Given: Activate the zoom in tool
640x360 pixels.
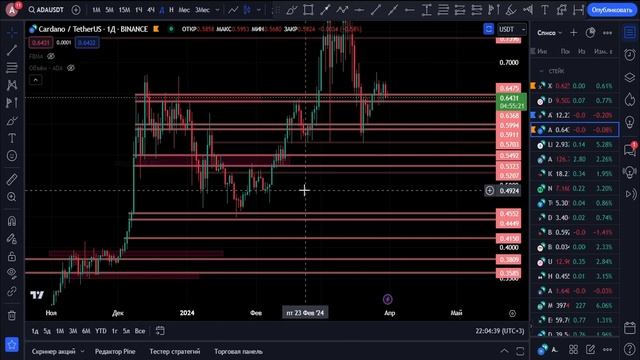Looking at the screenshot, I should [x=12, y=197].
